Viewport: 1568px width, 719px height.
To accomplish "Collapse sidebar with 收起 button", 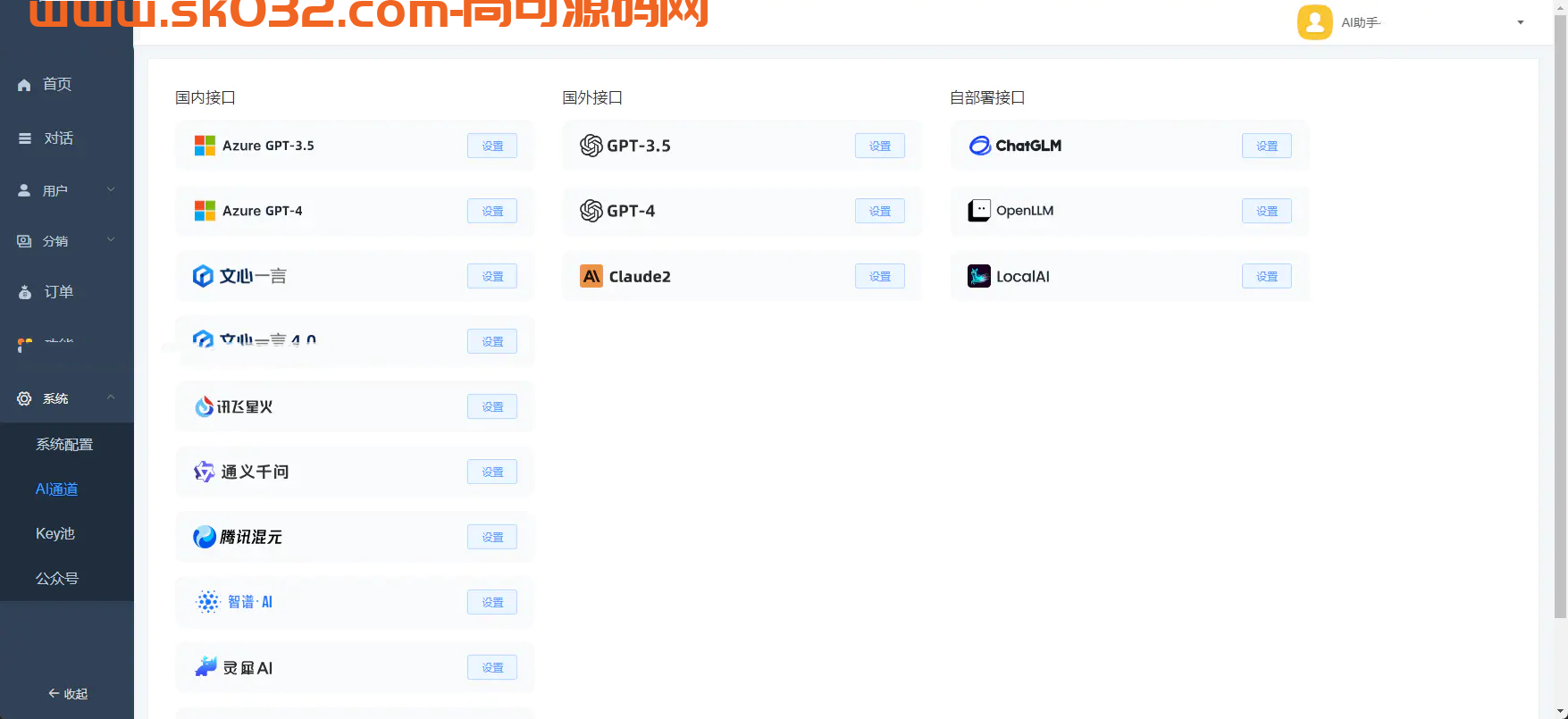I will point(67,694).
